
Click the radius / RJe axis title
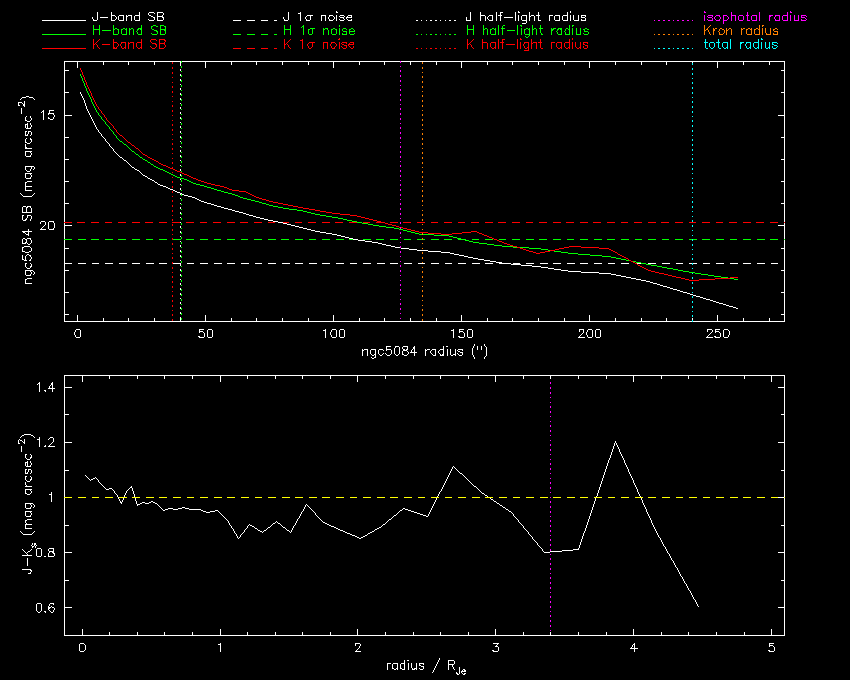tap(425, 667)
